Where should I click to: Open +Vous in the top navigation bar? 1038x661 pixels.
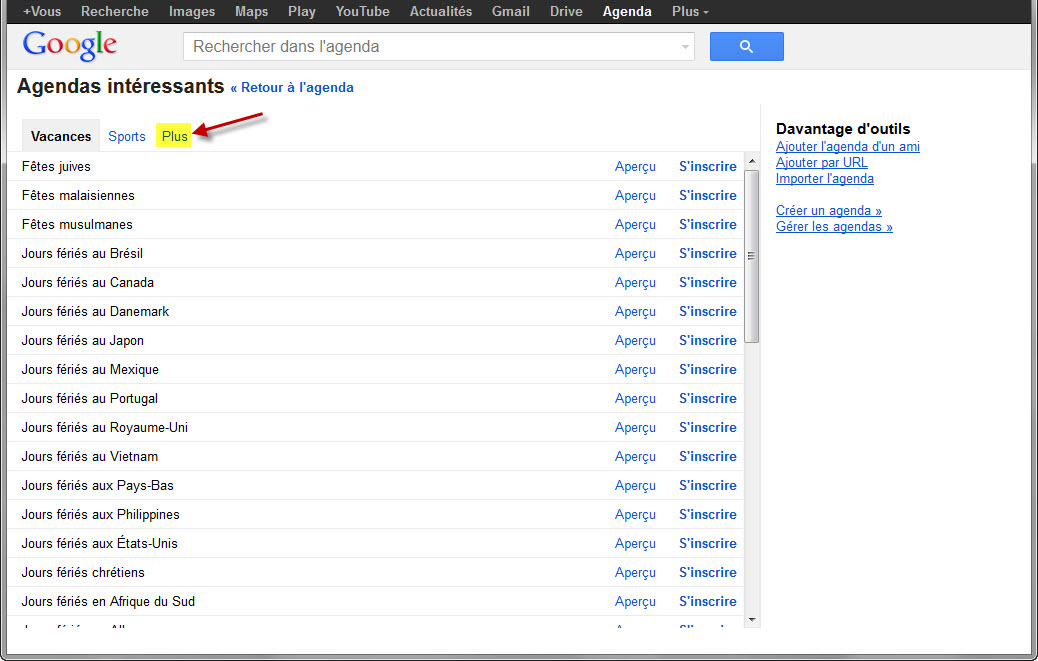pos(42,11)
